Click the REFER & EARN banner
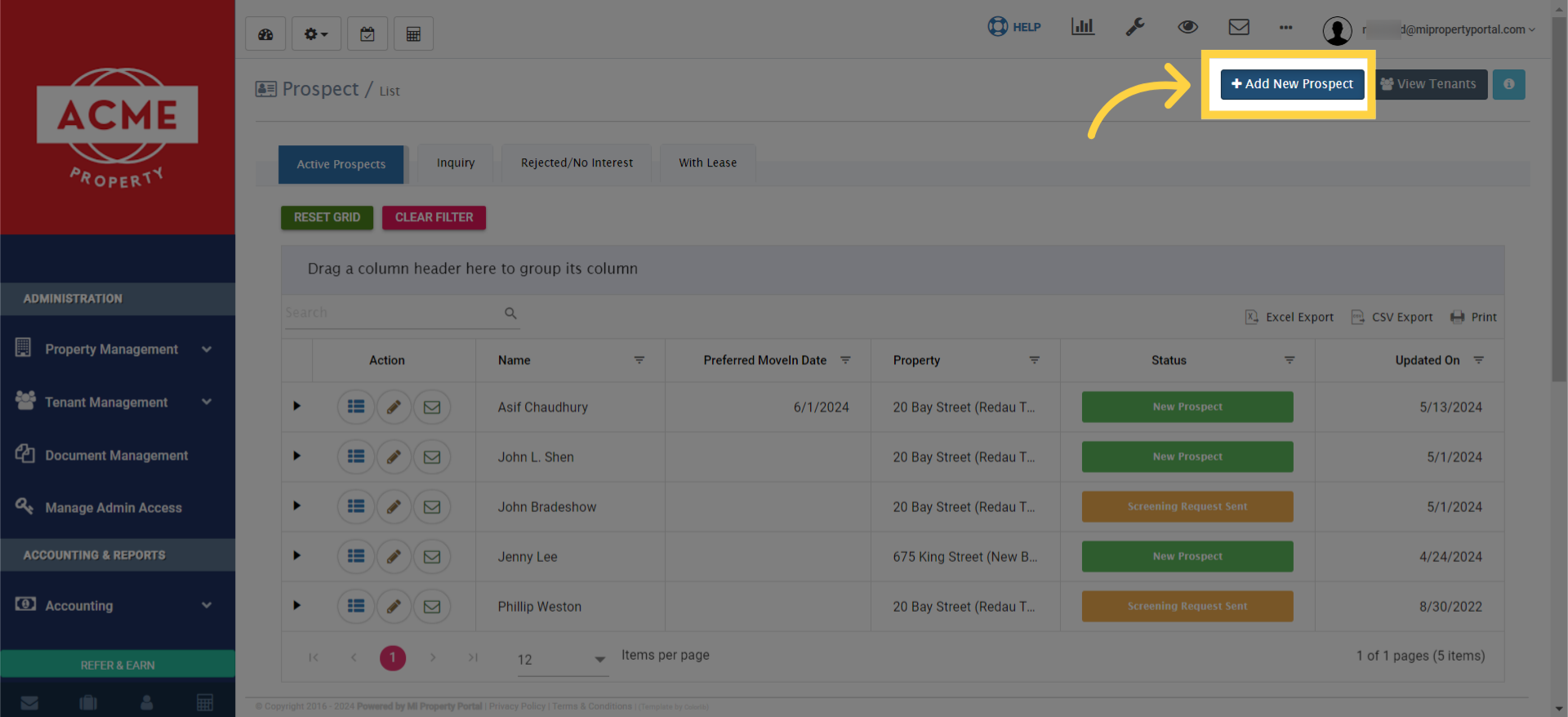The width and height of the screenshot is (1568, 717). click(118, 665)
